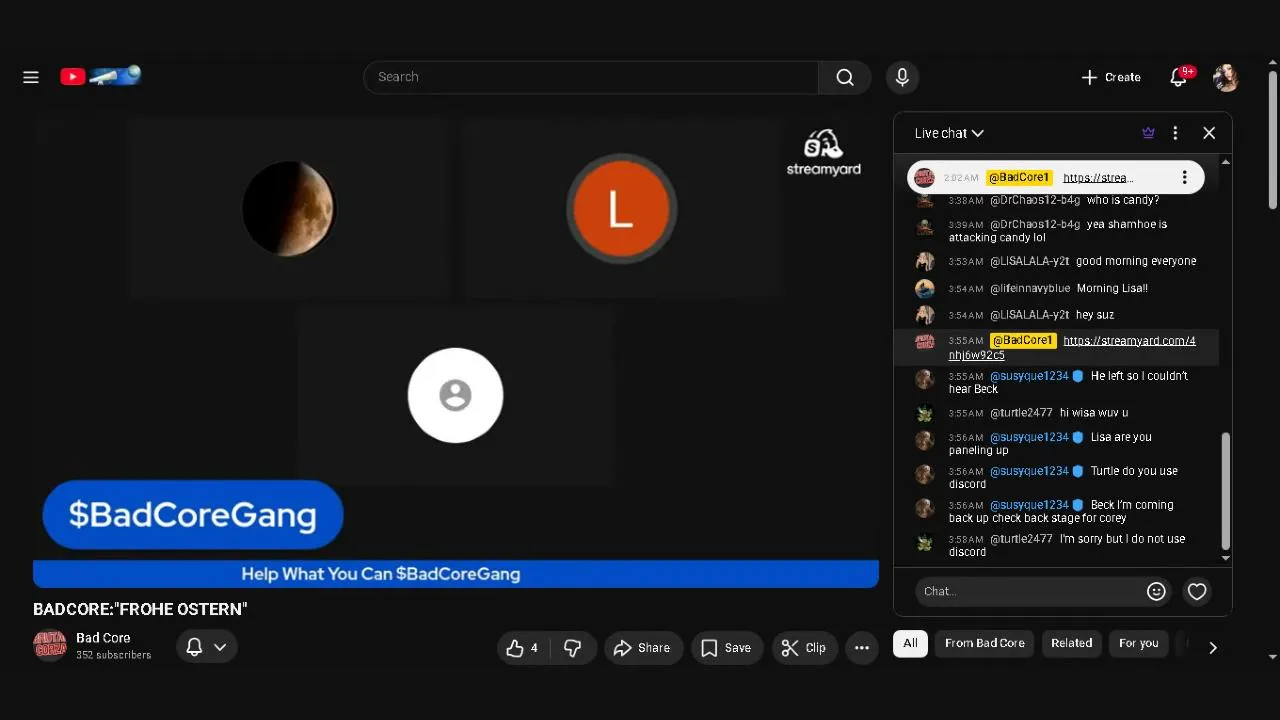This screenshot has height=720, width=1280.
Task: Select the For you chip
Action: [x=1138, y=643]
